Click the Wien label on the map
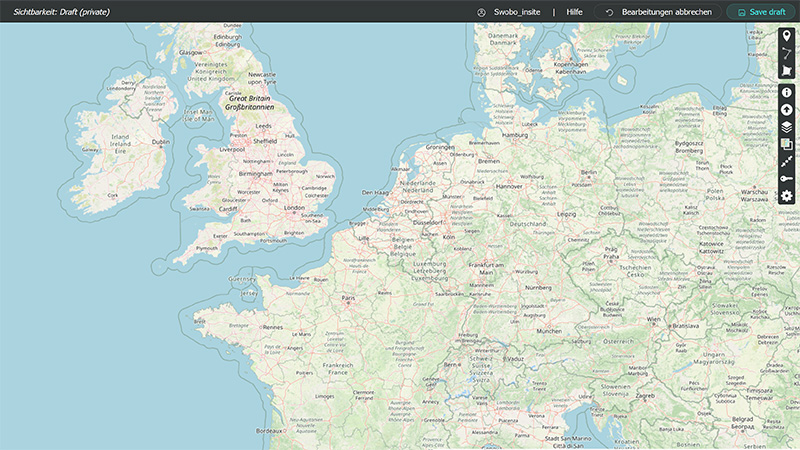Image resolution: width=800 pixels, height=450 pixels. tap(654, 319)
